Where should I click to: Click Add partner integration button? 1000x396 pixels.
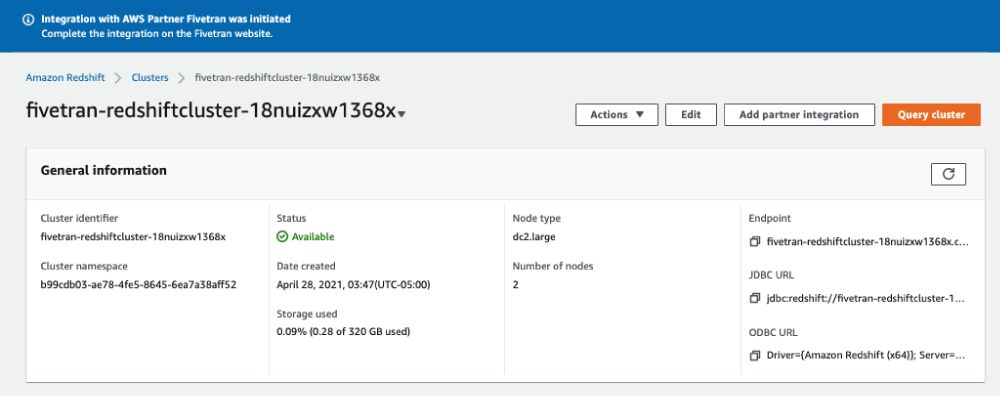[x=798, y=115]
